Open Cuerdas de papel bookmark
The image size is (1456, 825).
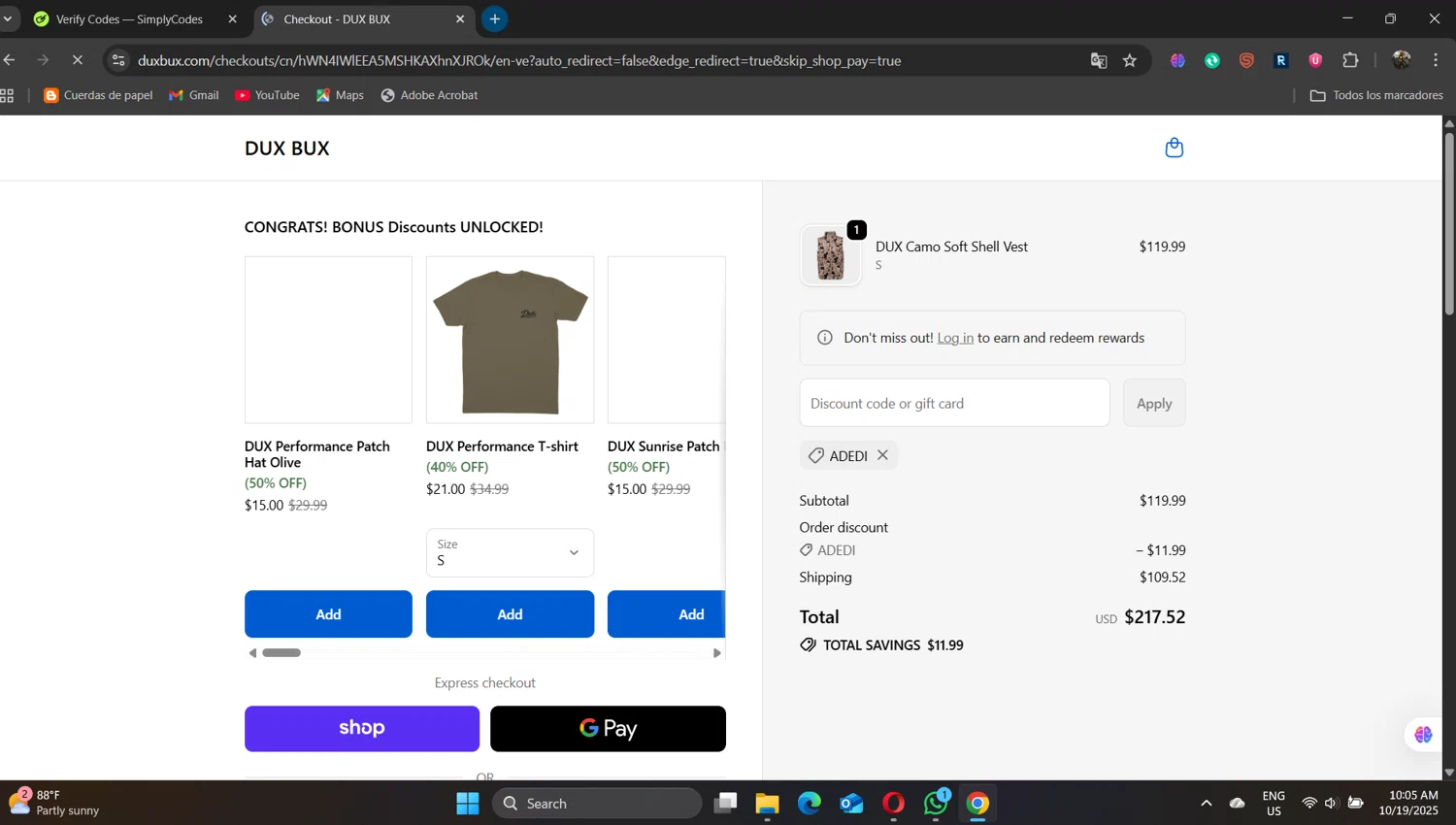pyautogui.click(x=98, y=95)
